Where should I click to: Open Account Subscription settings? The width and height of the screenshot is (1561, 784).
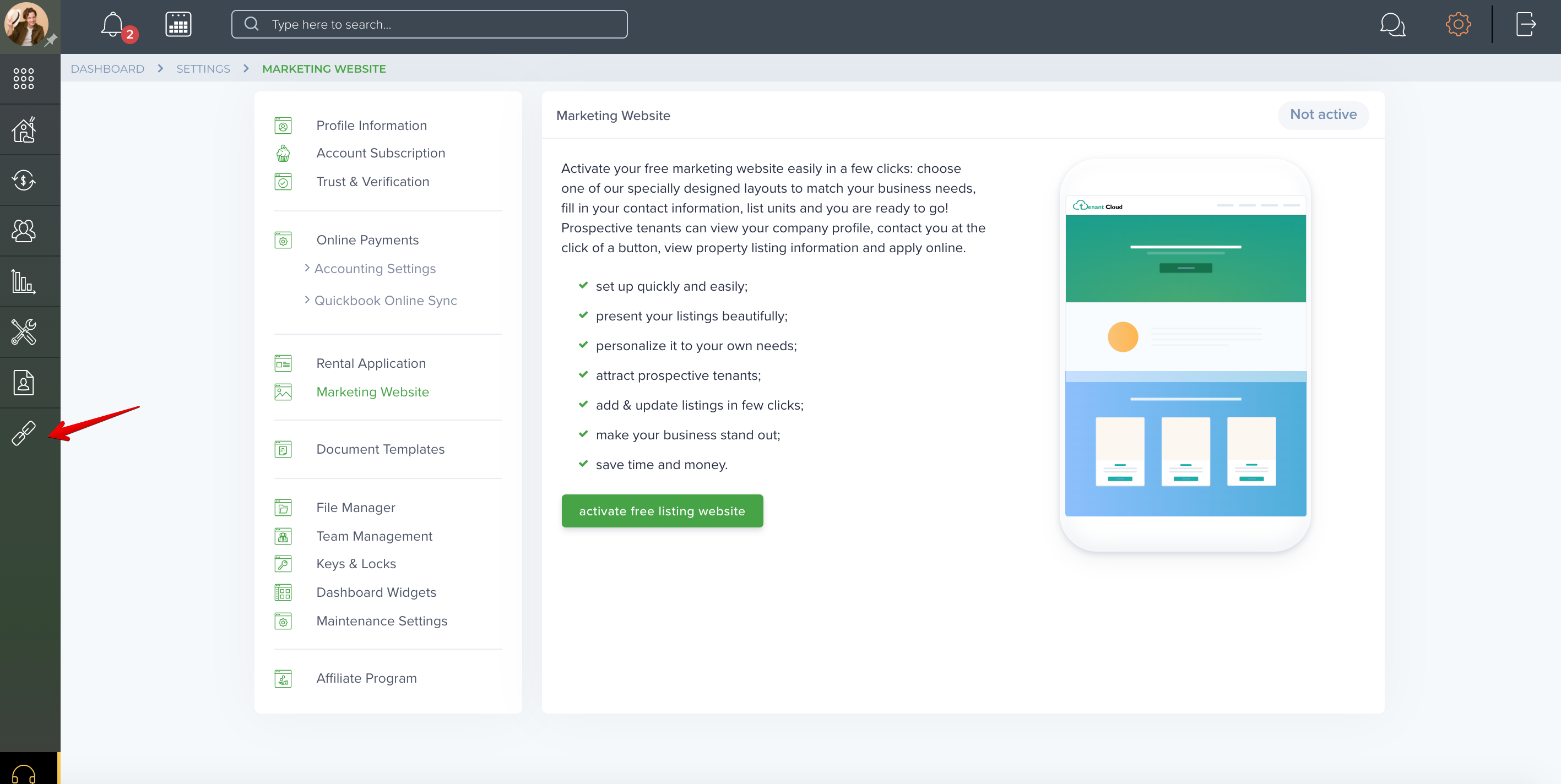pyautogui.click(x=381, y=153)
